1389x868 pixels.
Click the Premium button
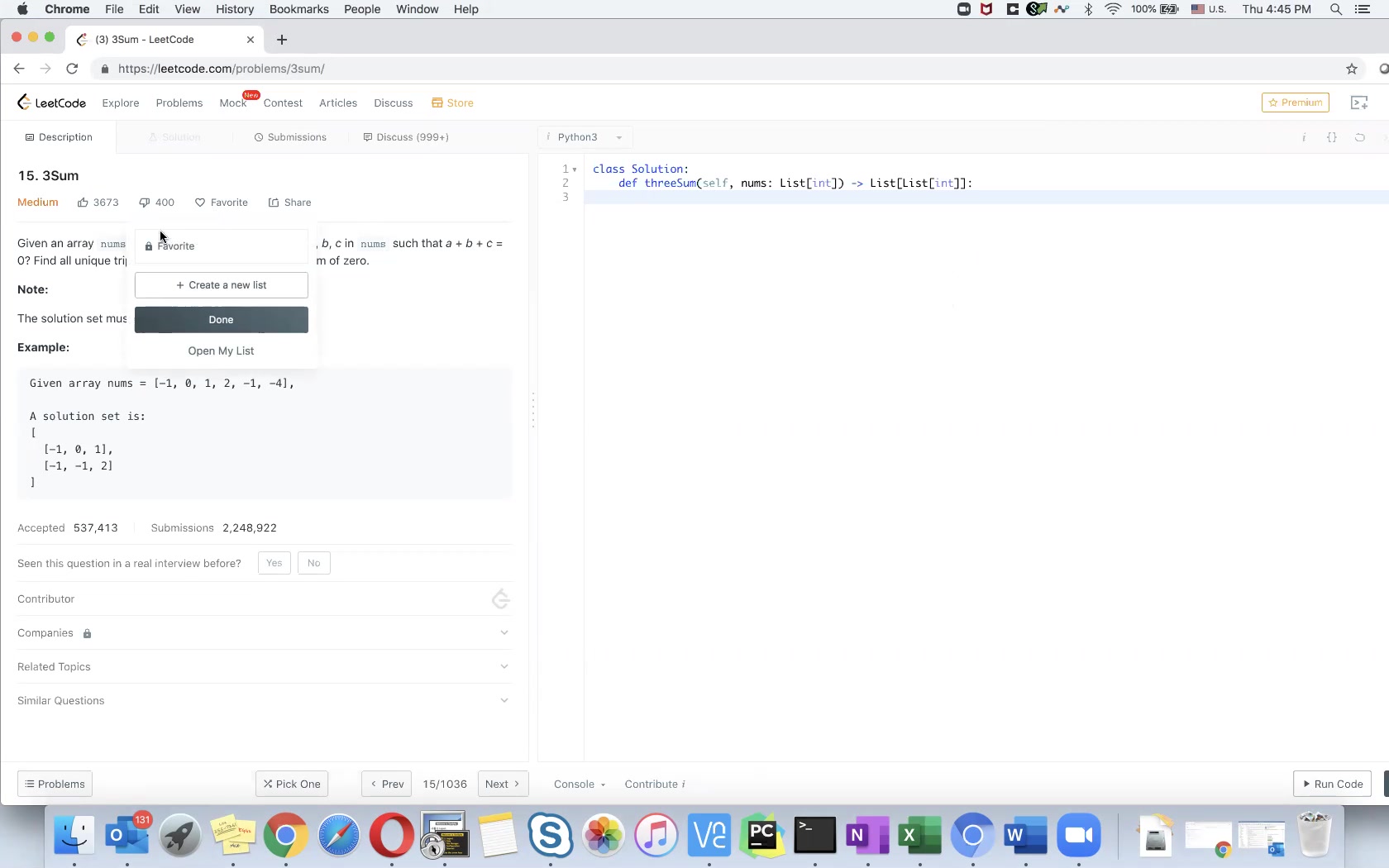pyautogui.click(x=1296, y=103)
